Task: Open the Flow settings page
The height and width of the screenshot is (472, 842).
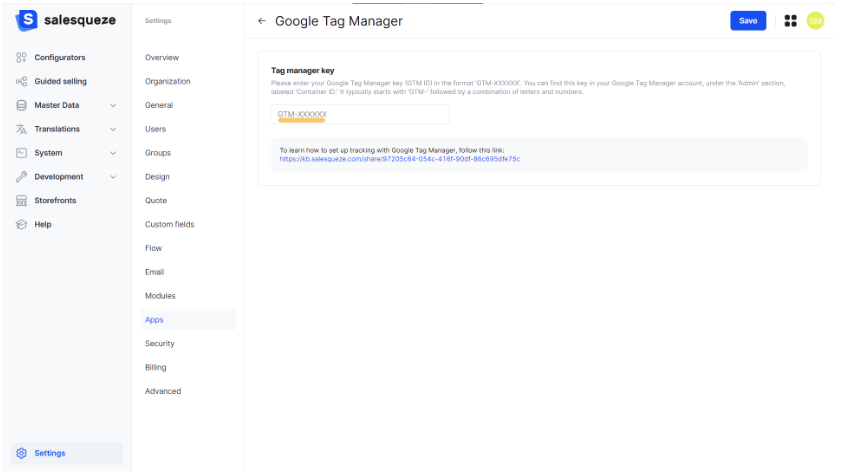Action: 153,248
